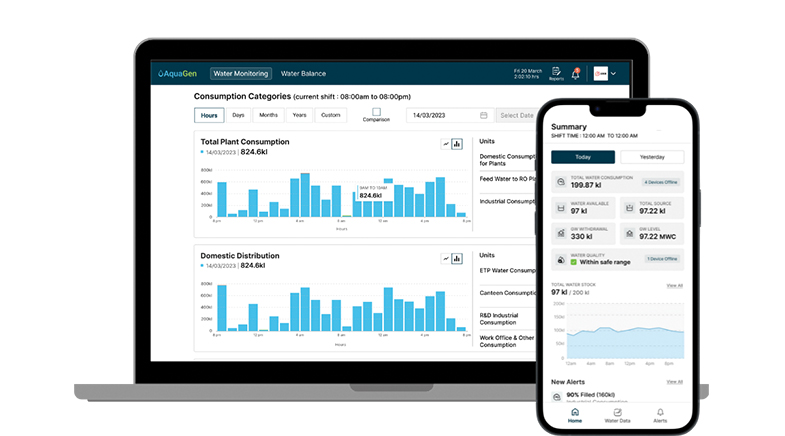Enable the Comparison checkbox
Image resolution: width=785 pixels, height=436 pixels.
376,112
